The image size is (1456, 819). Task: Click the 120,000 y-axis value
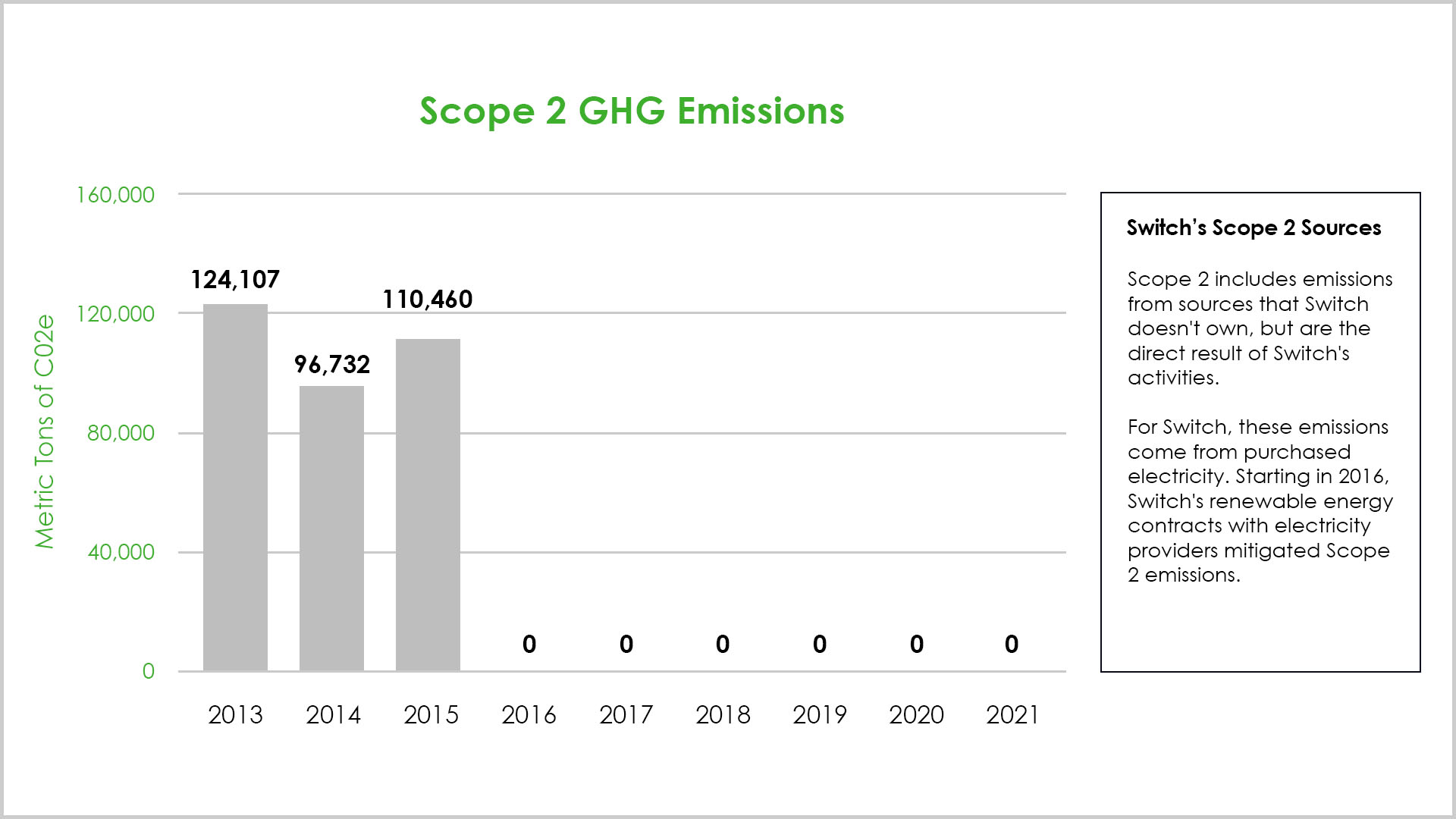115,314
